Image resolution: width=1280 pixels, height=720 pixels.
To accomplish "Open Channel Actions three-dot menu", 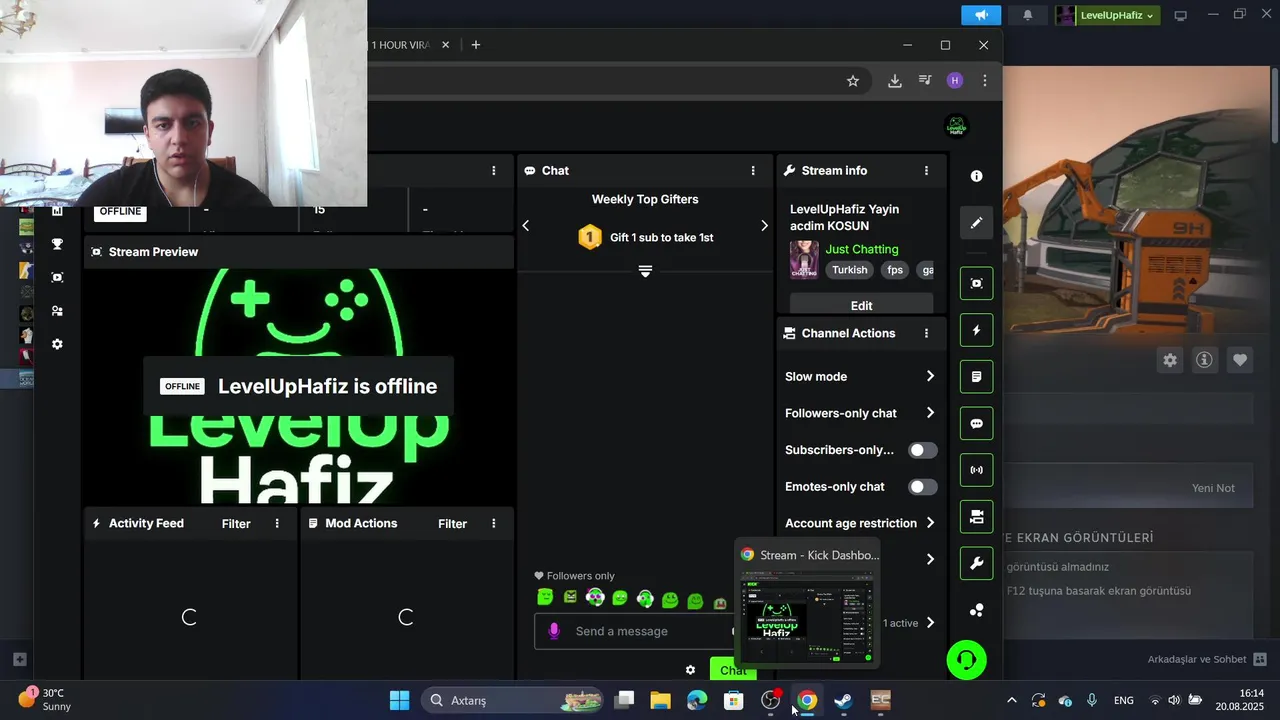I will click(926, 333).
